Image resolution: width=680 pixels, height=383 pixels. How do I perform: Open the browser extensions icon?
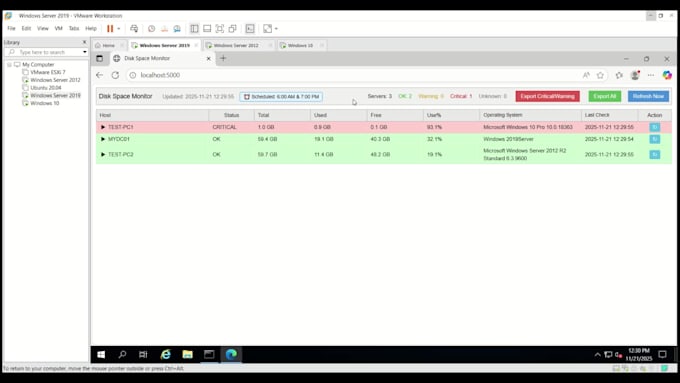[619, 75]
